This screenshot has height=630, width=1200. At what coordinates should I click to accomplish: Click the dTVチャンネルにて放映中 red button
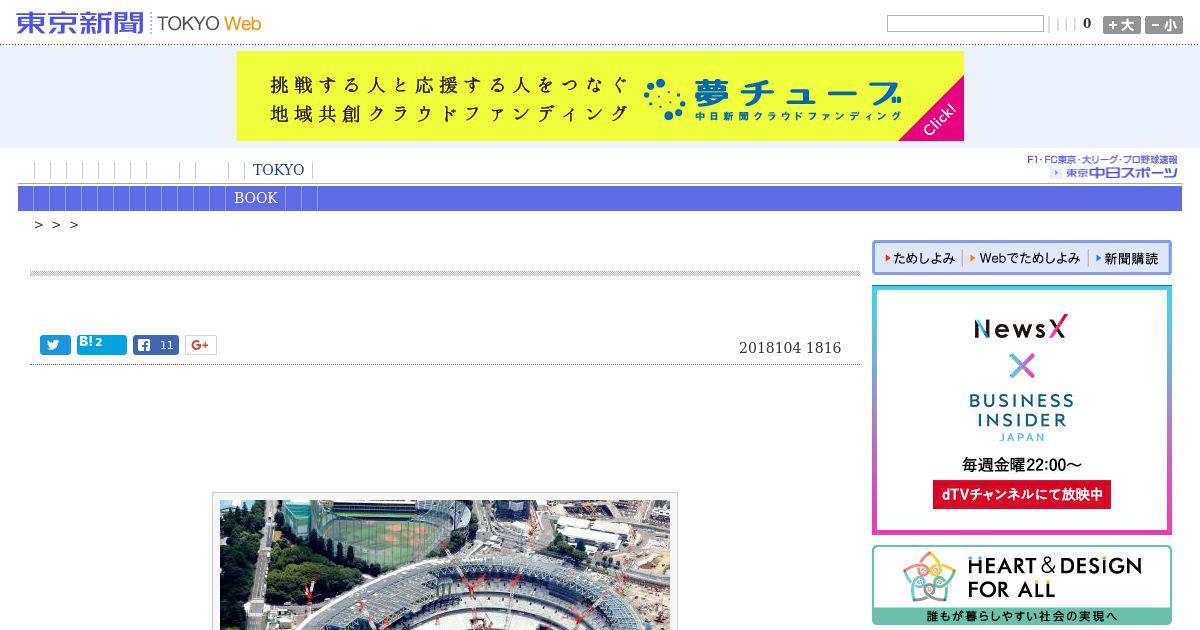(x=1021, y=494)
